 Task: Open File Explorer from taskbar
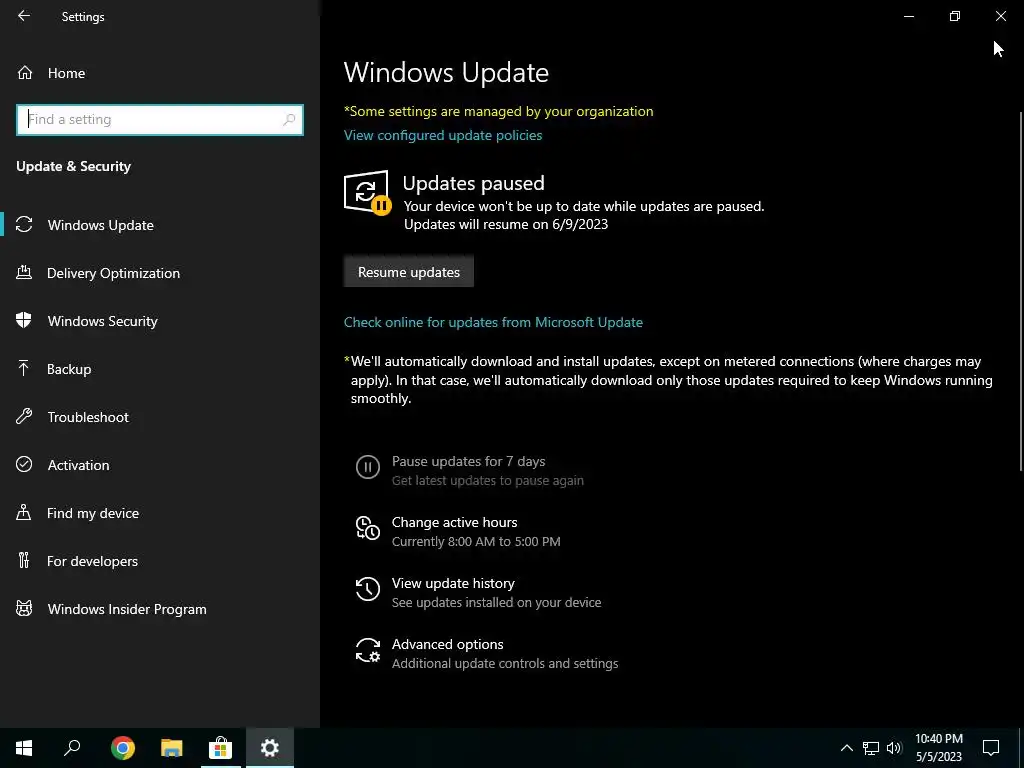[172, 748]
